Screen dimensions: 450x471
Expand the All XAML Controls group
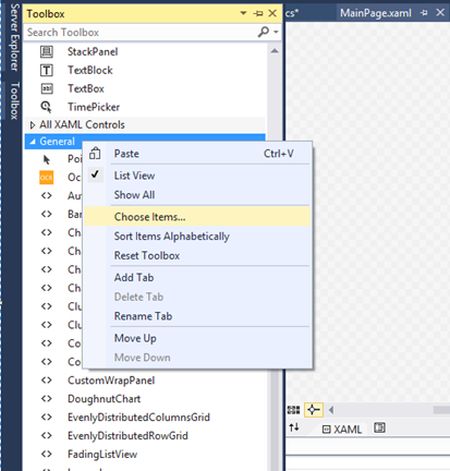[x=32, y=125]
